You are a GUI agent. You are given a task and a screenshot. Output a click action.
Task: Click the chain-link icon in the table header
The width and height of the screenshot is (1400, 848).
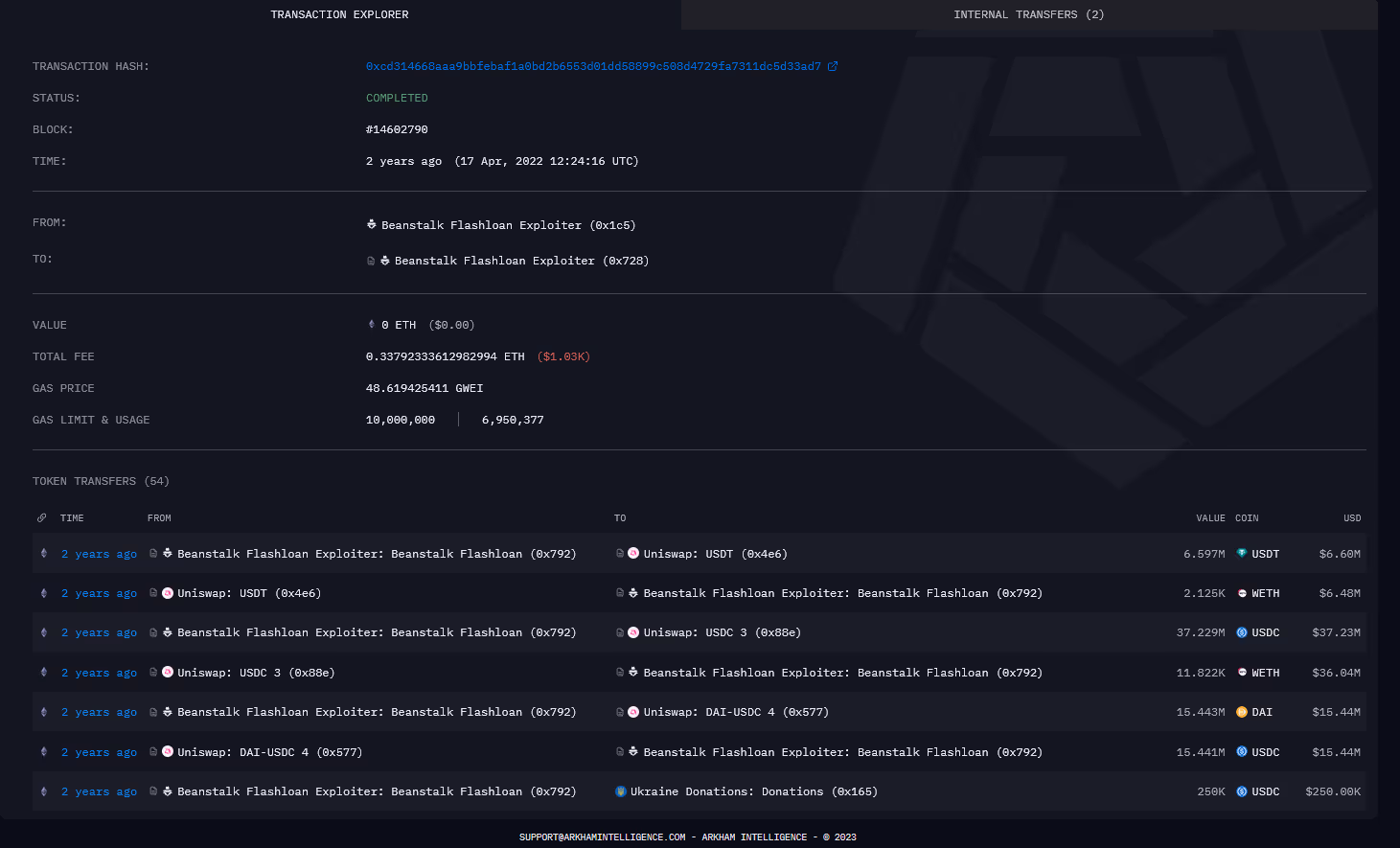coord(41,517)
